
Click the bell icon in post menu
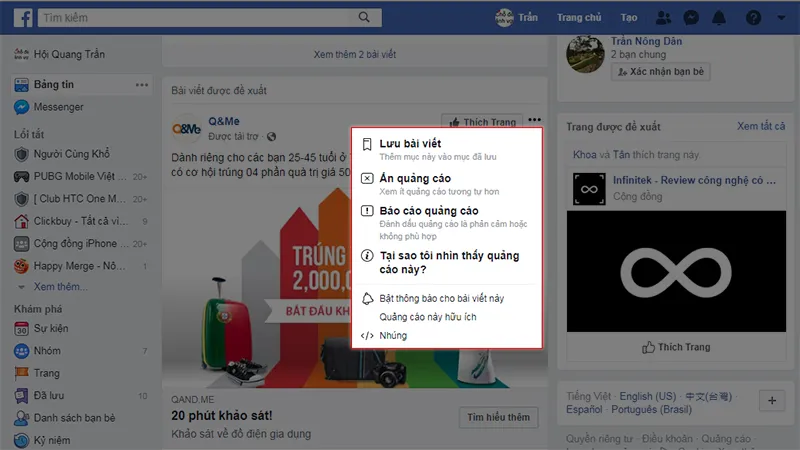click(x=367, y=298)
